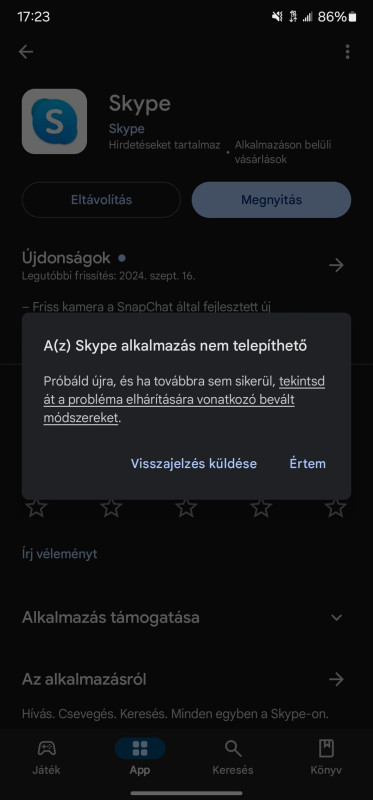Open the three-dot overflow menu
The height and width of the screenshot is (800, 373).
(347, 52)
